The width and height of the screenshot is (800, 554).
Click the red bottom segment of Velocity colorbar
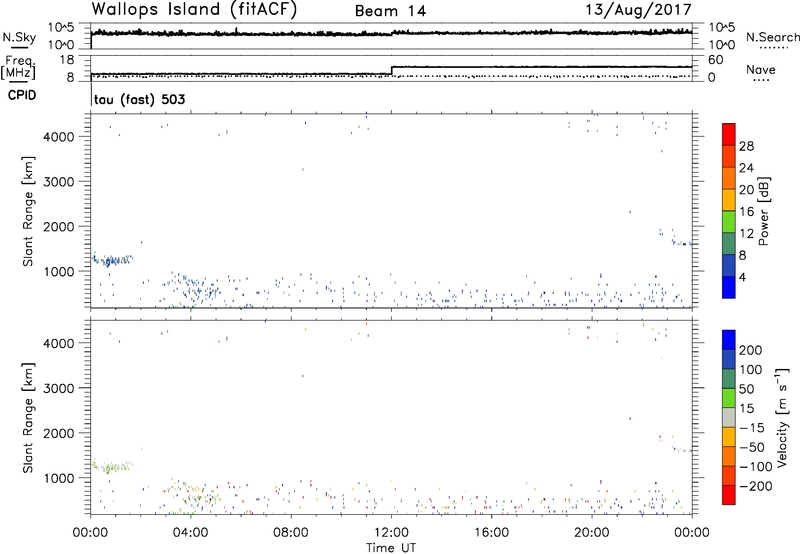(x=729, y=495)
